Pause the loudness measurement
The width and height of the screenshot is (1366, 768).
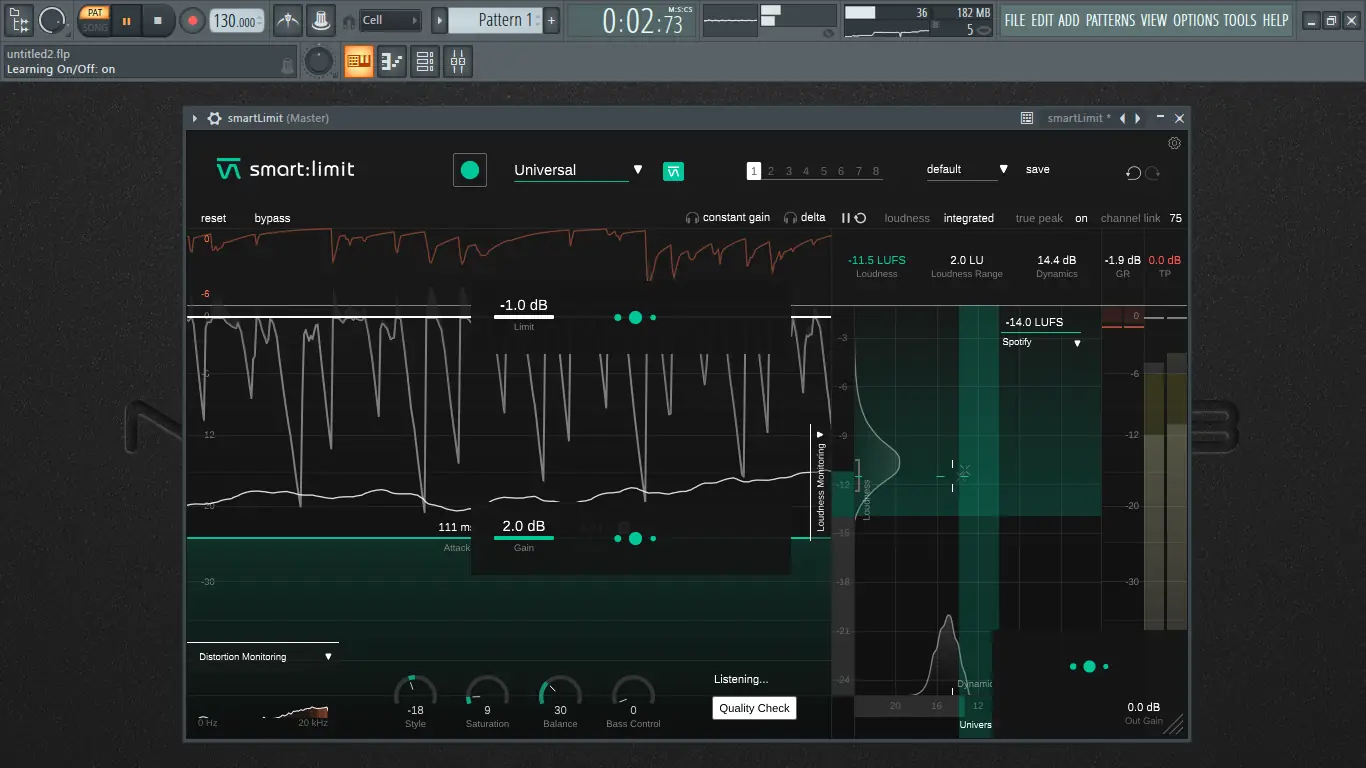pos(845,218)
